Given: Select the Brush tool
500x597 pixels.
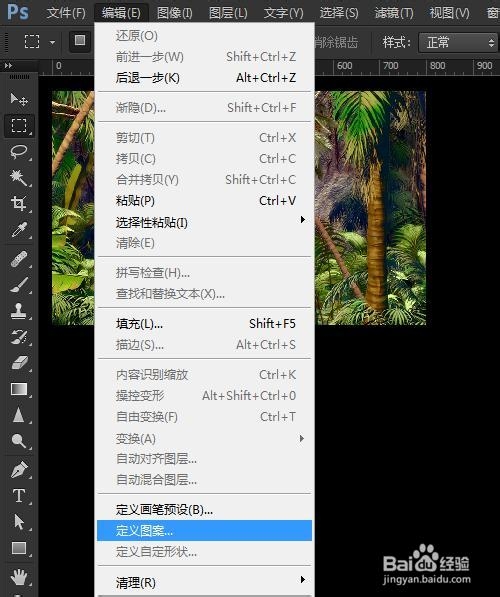Looking at the screenshot, I should [x=19, y=285].
